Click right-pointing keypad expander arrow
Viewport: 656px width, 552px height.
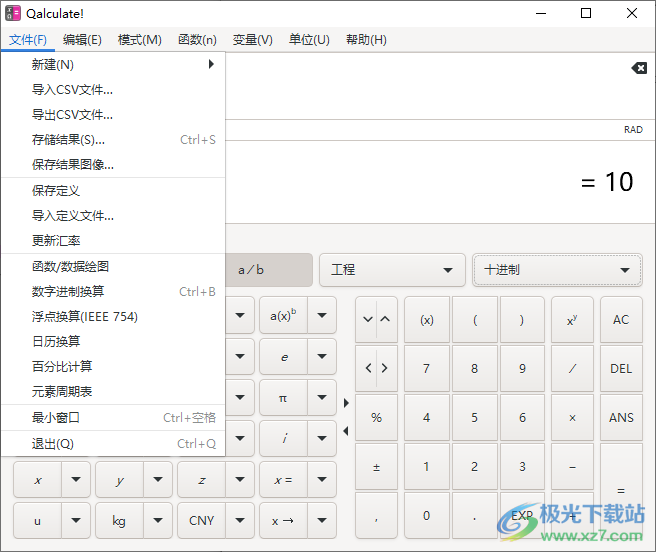coord(346,403)
